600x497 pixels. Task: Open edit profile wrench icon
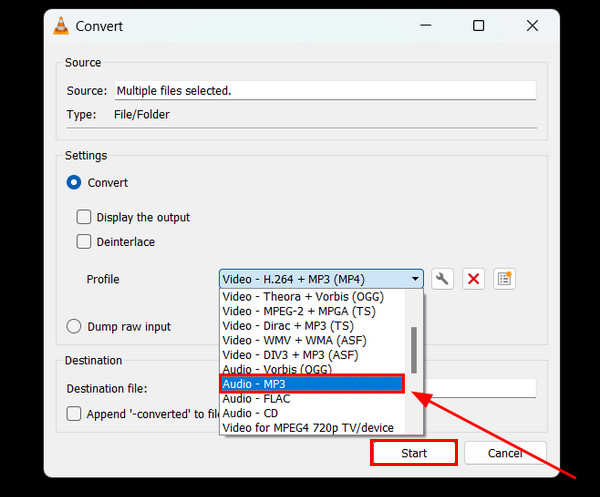pos(442,279)
